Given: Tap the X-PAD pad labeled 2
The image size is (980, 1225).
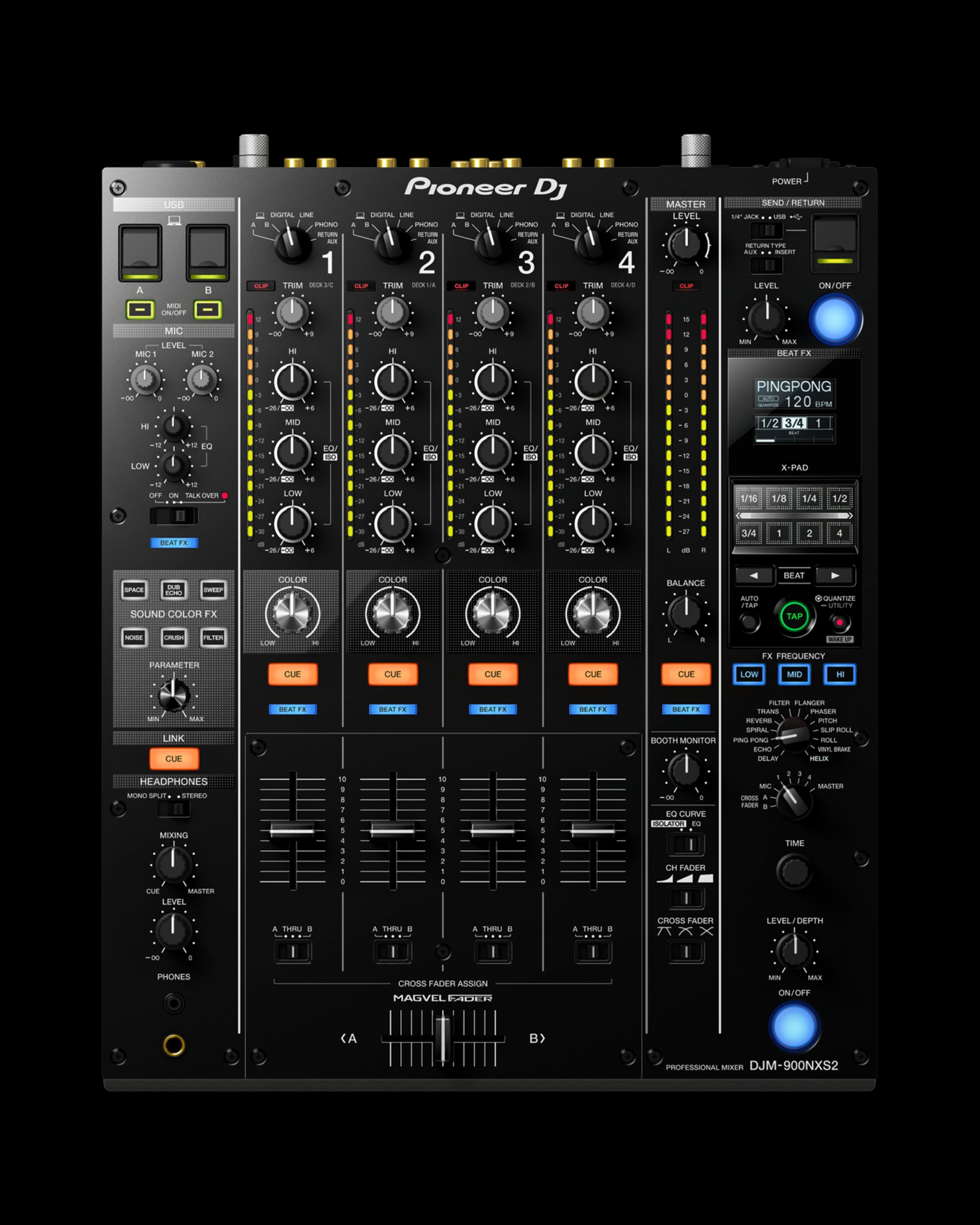Looking at the screenshot, I should click(x=809, y=534).
